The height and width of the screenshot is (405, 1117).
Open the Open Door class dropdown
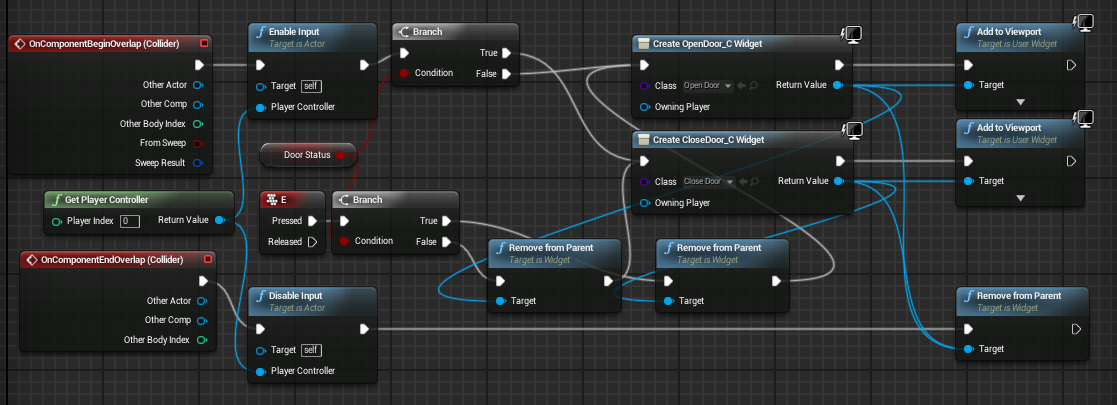[707, 85]
